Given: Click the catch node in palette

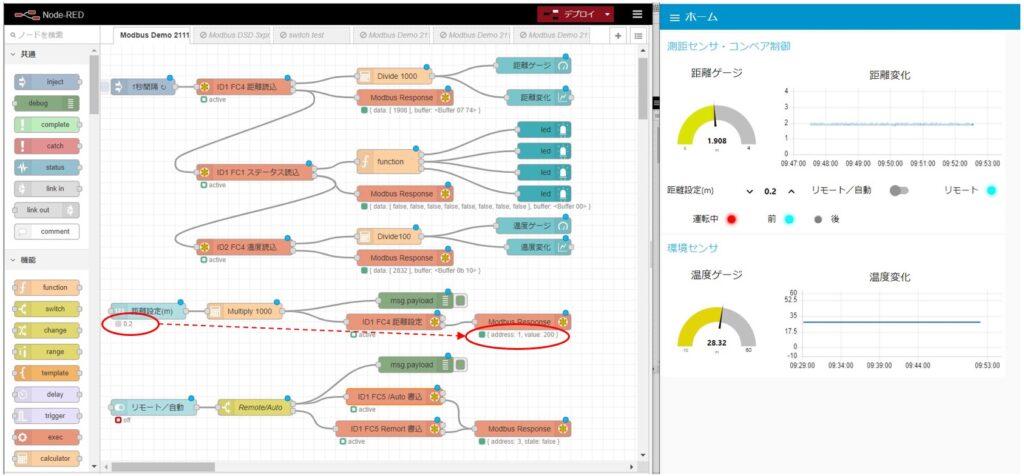Looking at the screenshot, I should coord(48,146).
